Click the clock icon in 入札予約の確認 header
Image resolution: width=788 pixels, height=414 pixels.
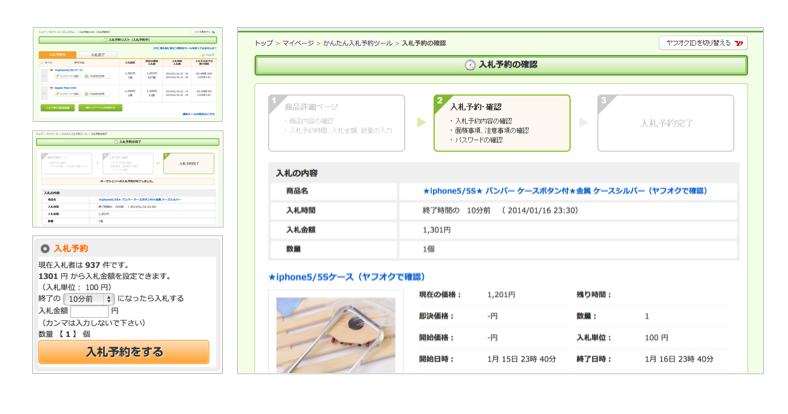coord(469,65)
